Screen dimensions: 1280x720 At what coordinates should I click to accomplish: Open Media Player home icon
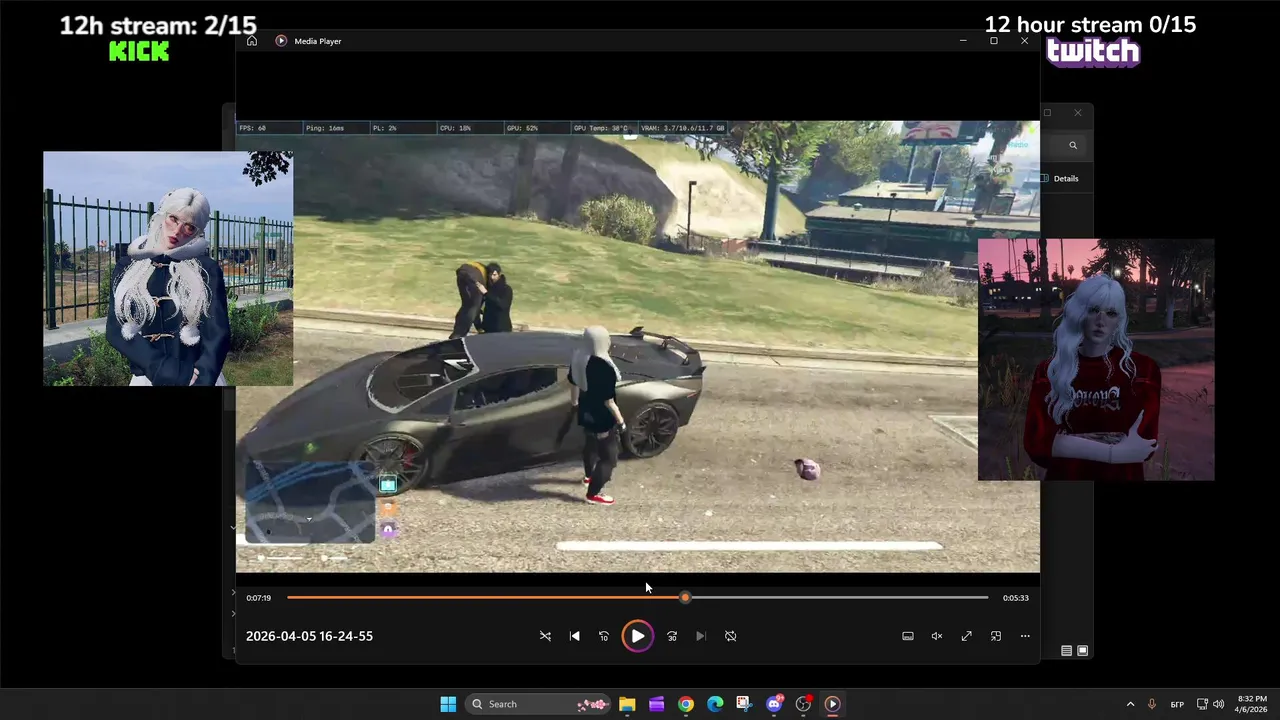pos(252,41)
